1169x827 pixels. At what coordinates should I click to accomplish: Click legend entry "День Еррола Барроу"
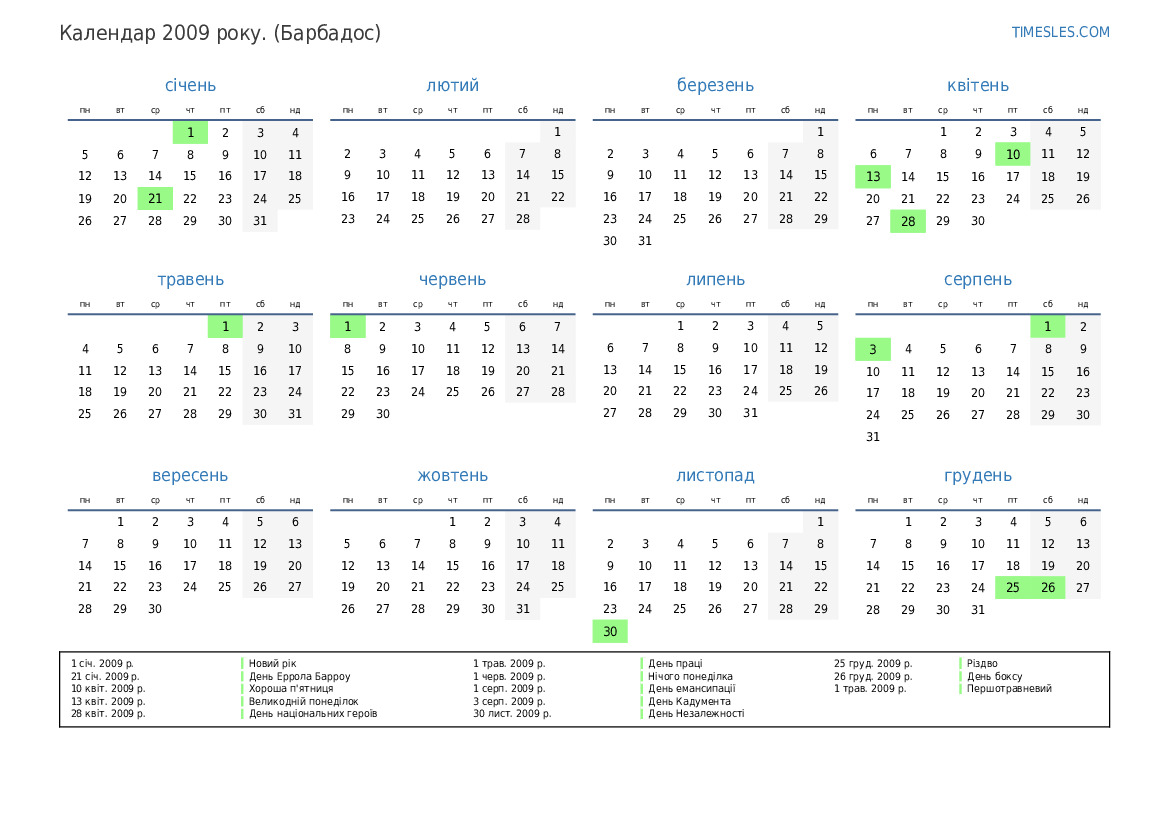(x=299, y=676)
